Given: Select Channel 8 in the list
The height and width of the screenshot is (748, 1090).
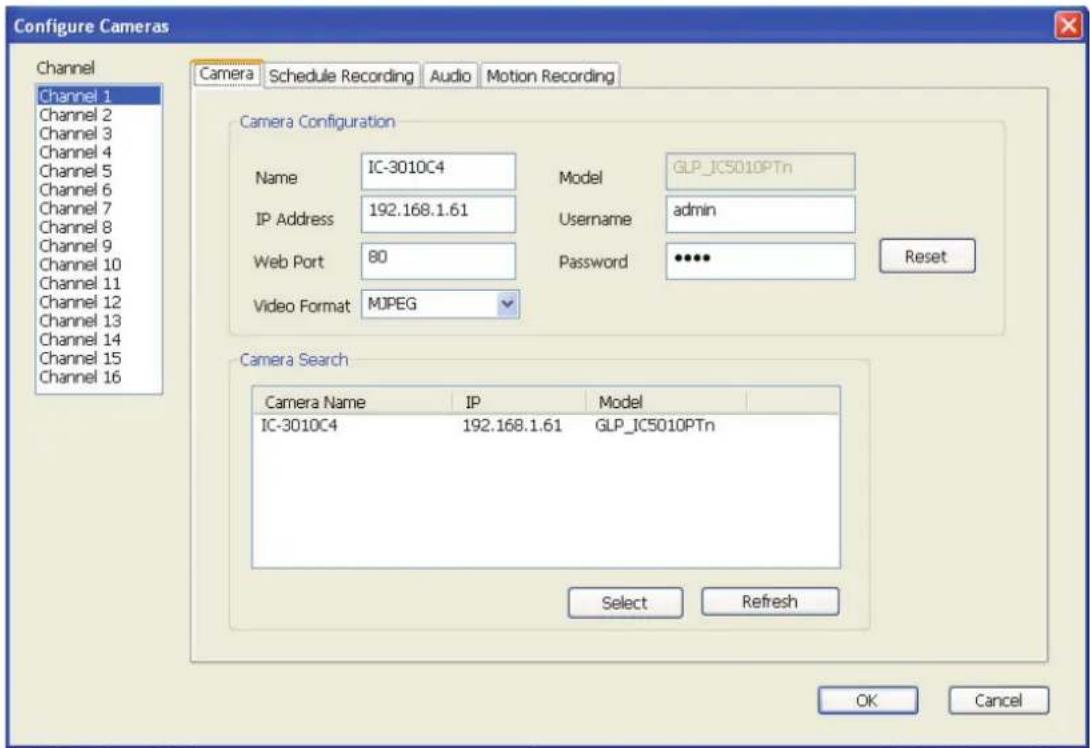Looking at the screenshot, I should tap(99, 227).
